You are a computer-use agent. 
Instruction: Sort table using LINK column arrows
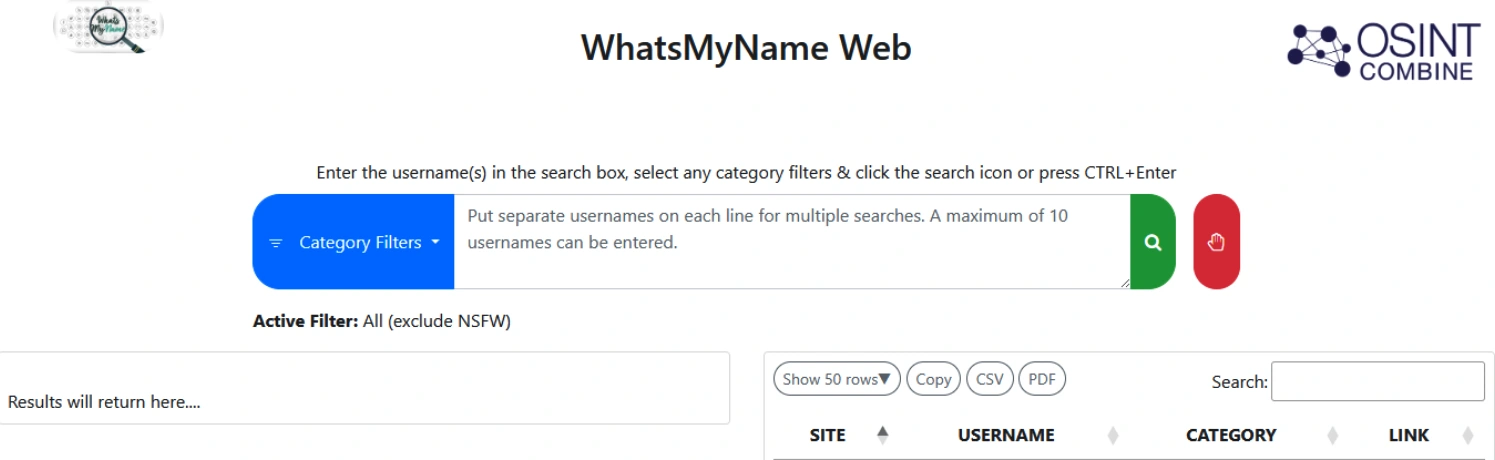(1468, 435)
